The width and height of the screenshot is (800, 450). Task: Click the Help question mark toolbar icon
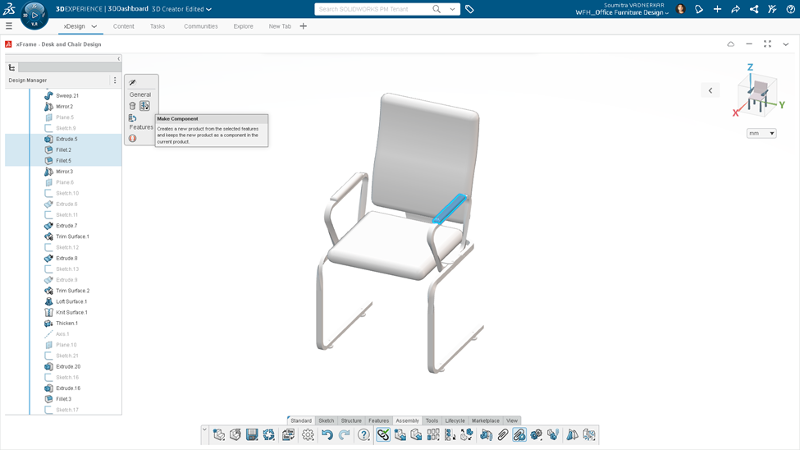click(364, 435)
